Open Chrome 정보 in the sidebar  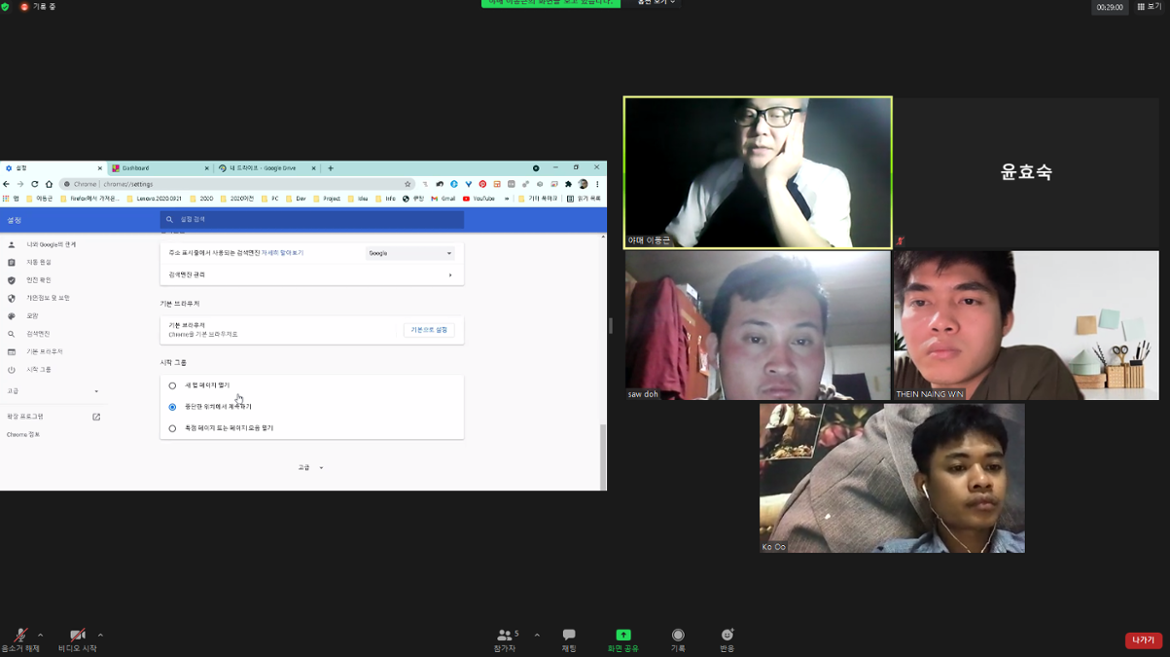pyautogui.click(x=23, y=435)
